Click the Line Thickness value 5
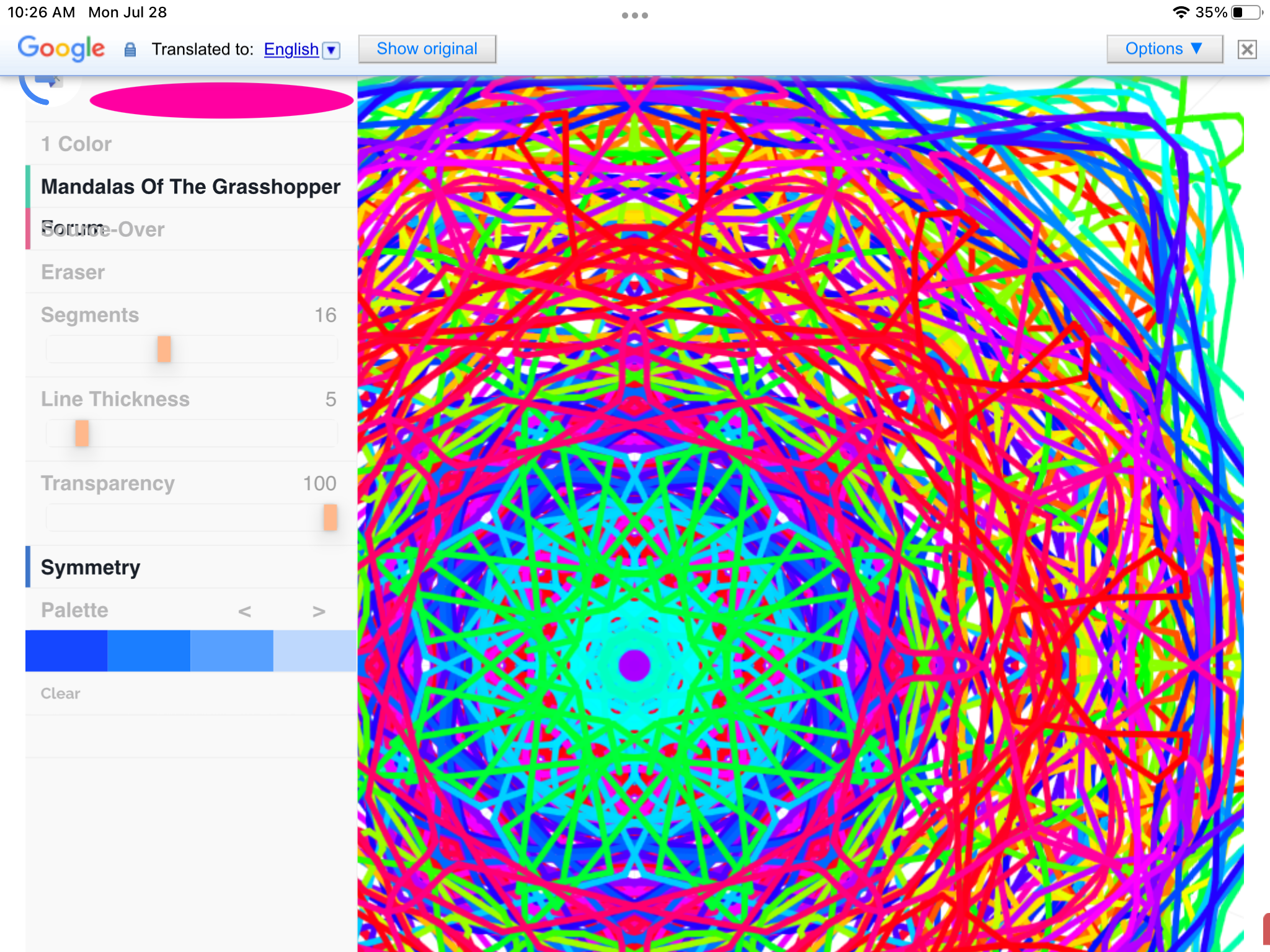Image resolution: width=1270 pixels, height=952 pixels. [x=331, y=399]
